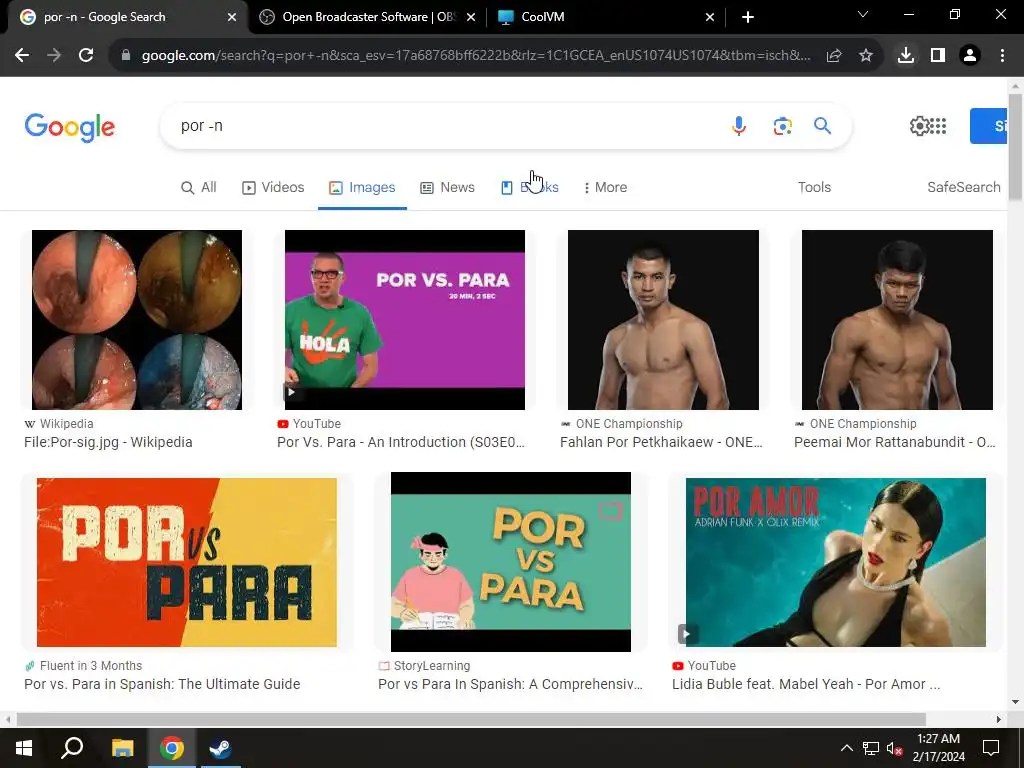Click the network icon in system tray
Image resolution: width=1024 pixels, height=768 pixels.
tap(871, 748)
